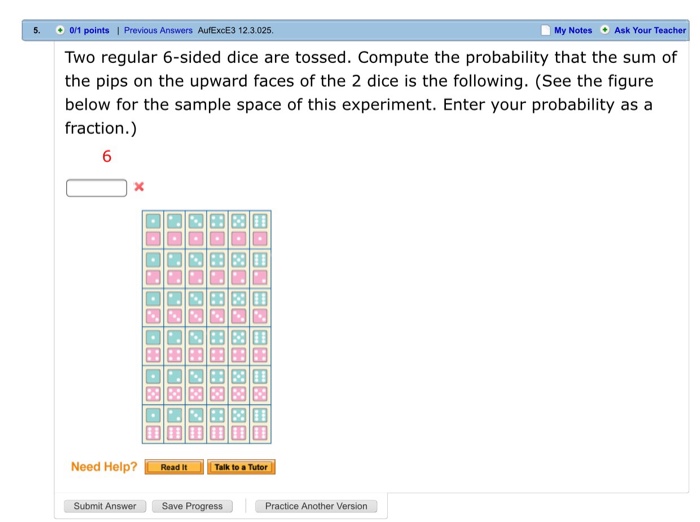
Task: Click the Ask Your Teacher plus icon
Action: coord(605,30)
